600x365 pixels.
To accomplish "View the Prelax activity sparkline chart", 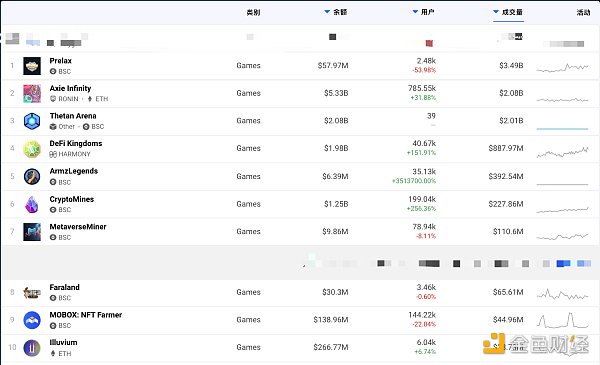I will pyautogui.click(x=562, y=68).
